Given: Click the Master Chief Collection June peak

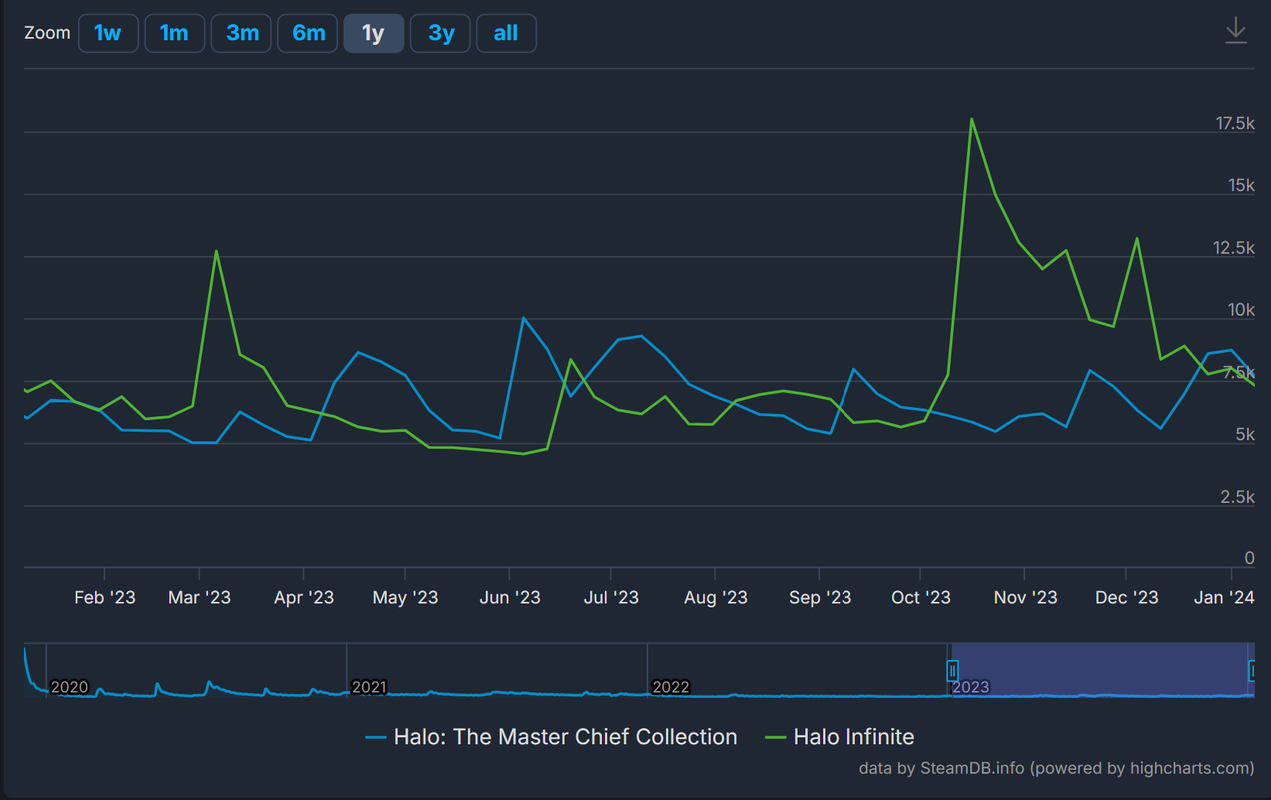Looking at the screenshot, I should click(x=523, y=318).
